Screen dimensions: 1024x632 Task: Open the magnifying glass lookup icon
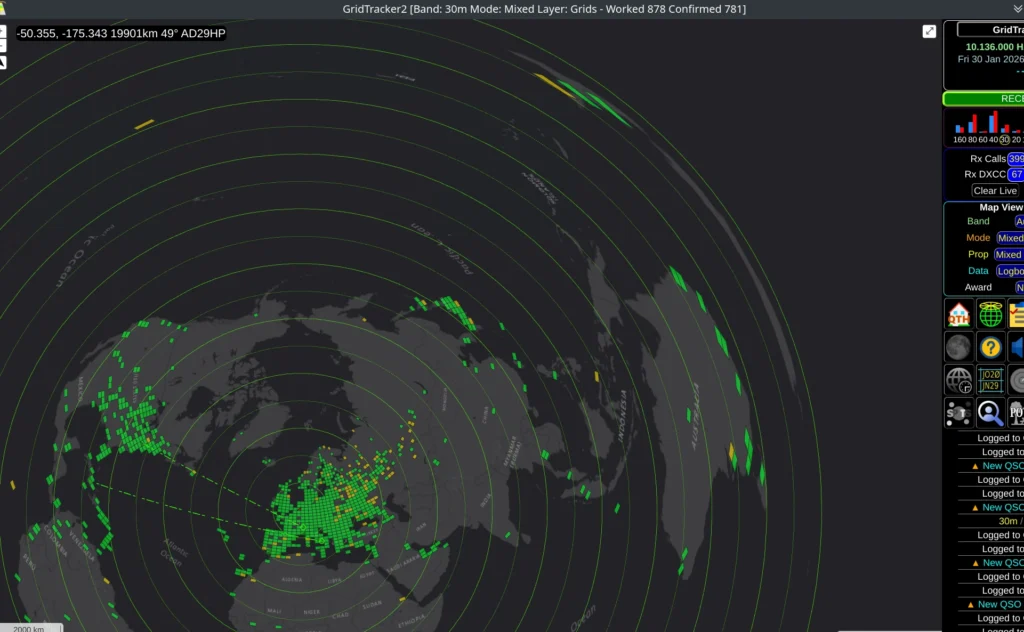(990, 412)
